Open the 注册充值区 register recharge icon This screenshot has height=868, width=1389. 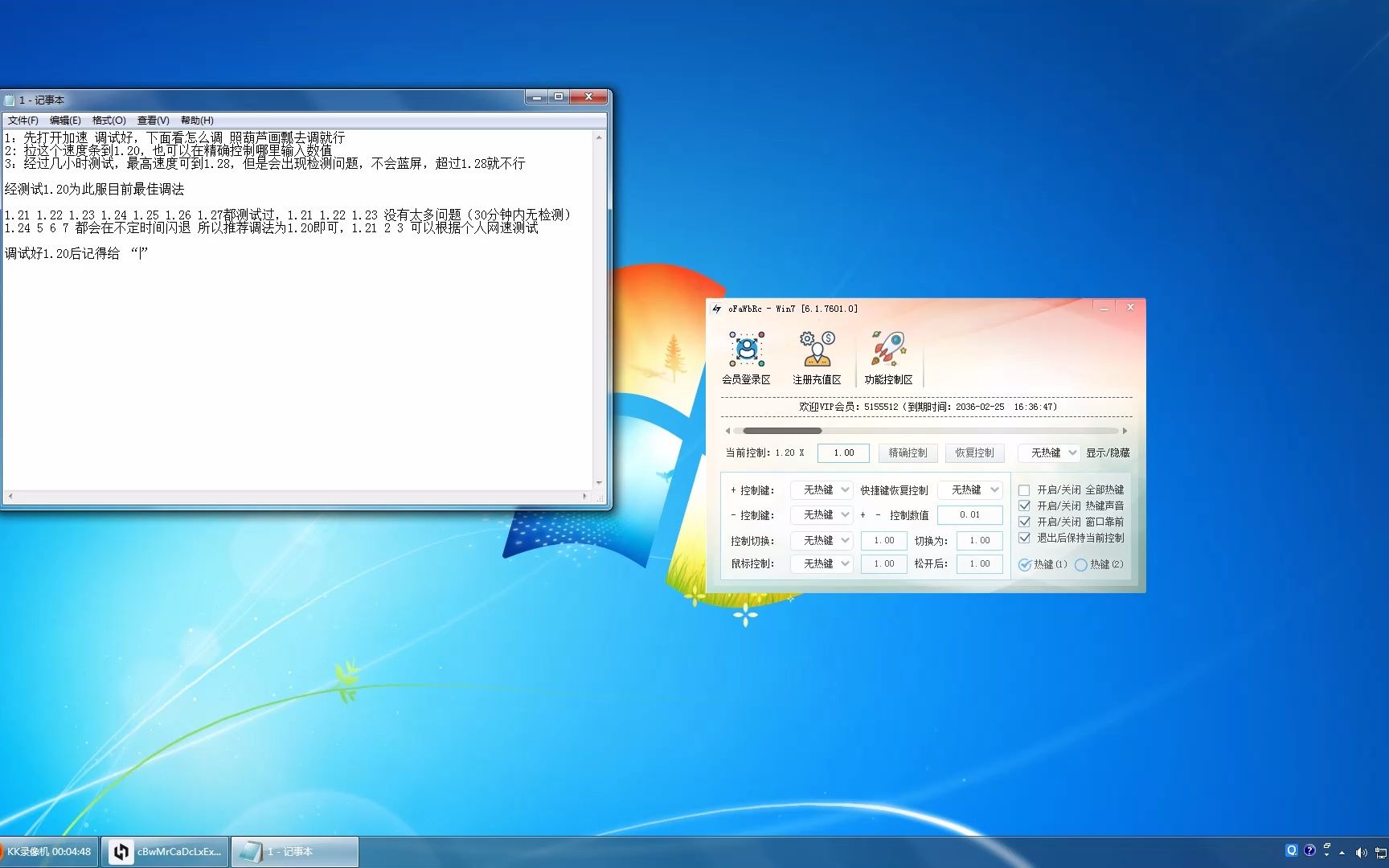point(817,358)
